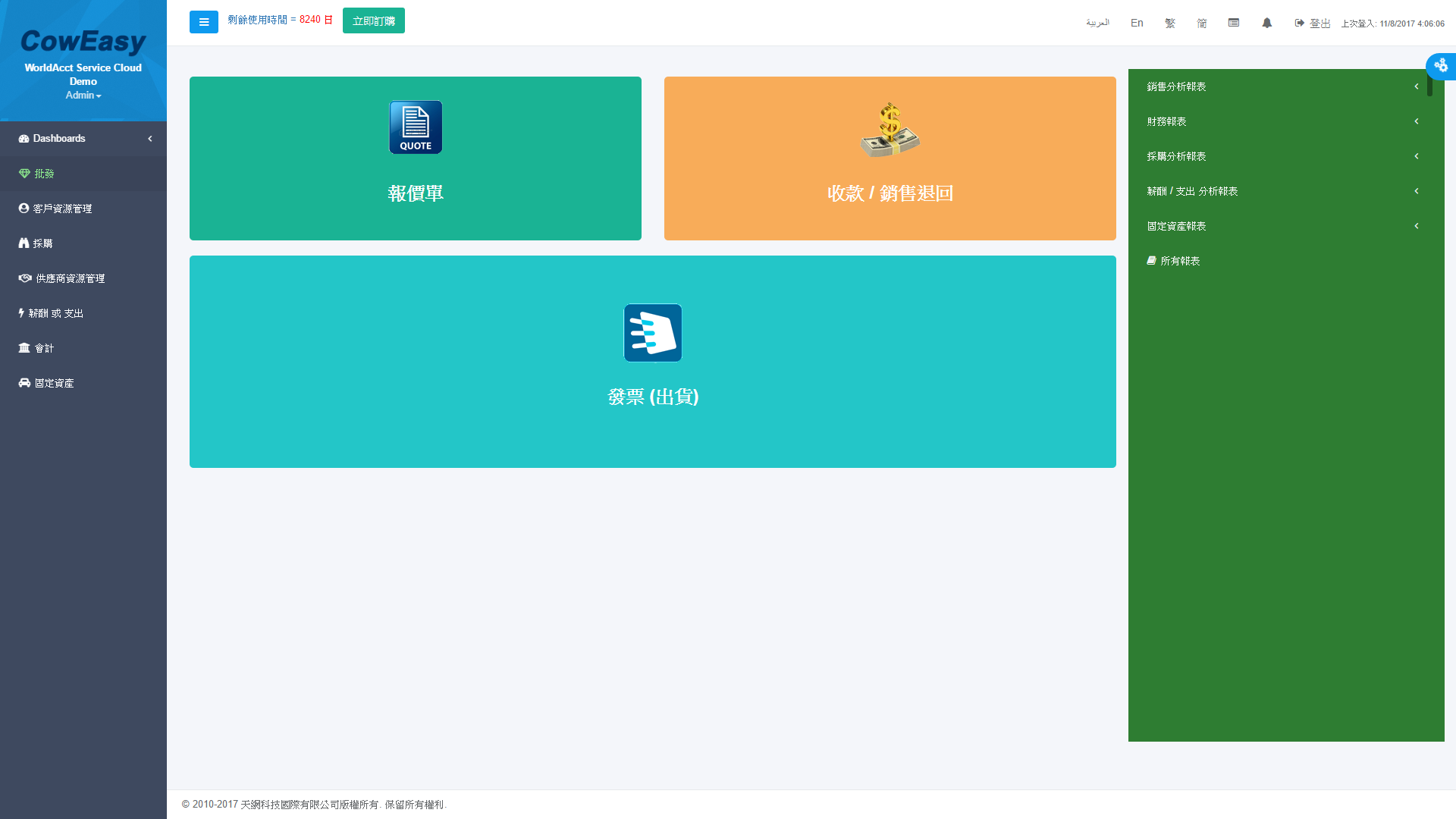Image resolution: width=1456 pixels, height=819 pixels.
Task: Toggle sidebar with hamburger button
Action: 204,22
